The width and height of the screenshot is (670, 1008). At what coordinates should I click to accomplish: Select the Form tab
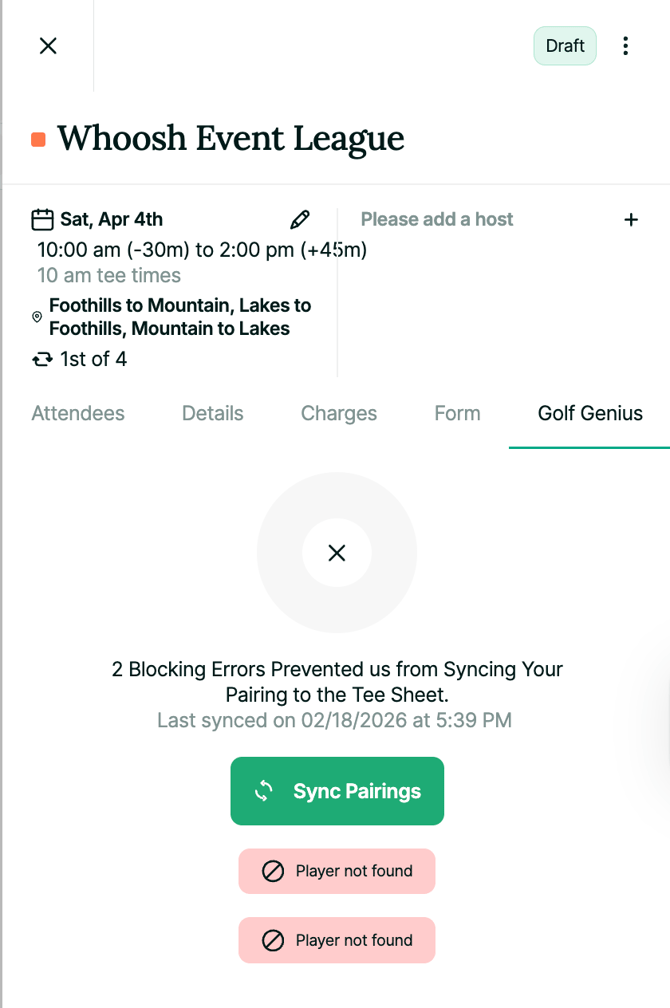pyautogui.click(x=457, y=413)
